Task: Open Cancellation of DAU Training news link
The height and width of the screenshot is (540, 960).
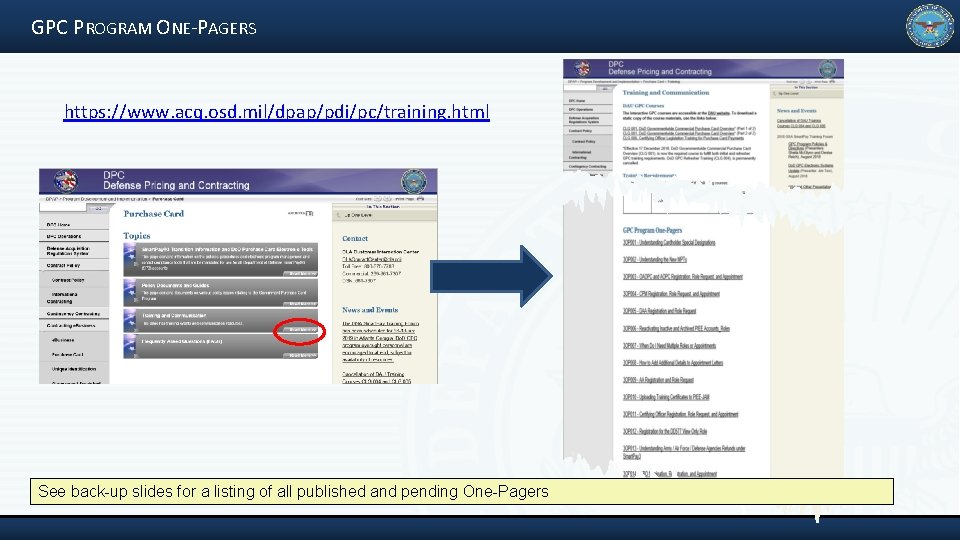Action: pyautogui.click(x=801, y=123)
